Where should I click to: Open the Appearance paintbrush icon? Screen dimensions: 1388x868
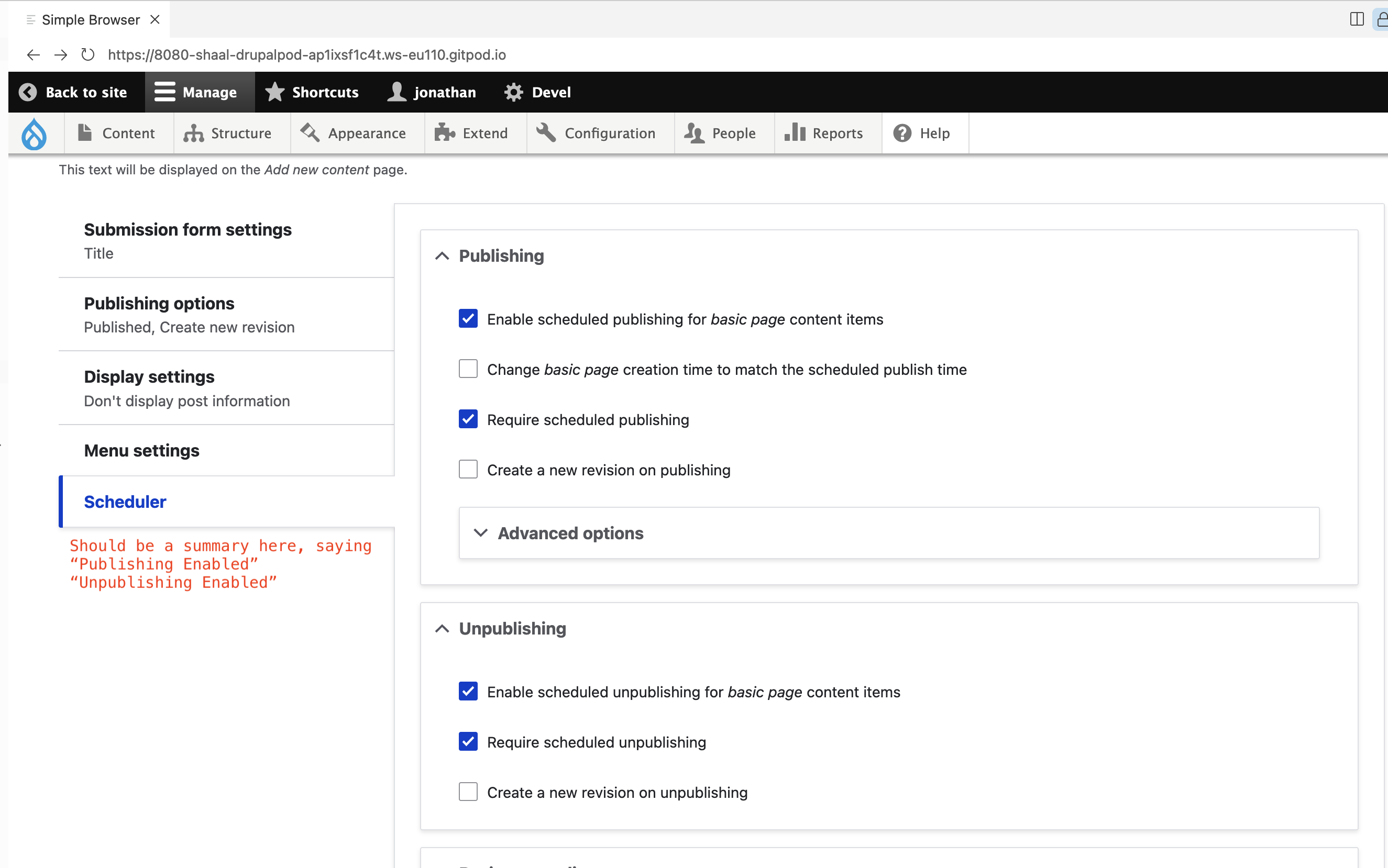click(310, 132)
